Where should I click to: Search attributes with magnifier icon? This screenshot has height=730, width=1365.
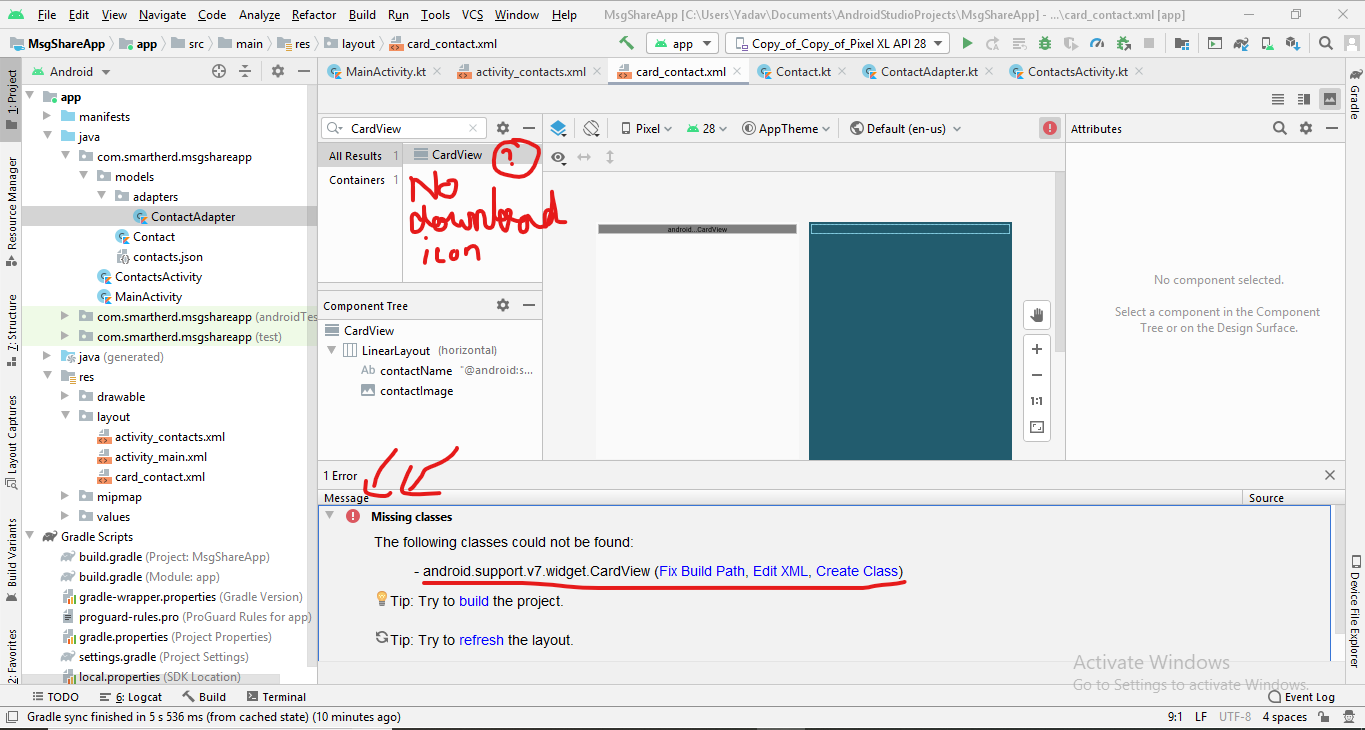point(1280,128)
